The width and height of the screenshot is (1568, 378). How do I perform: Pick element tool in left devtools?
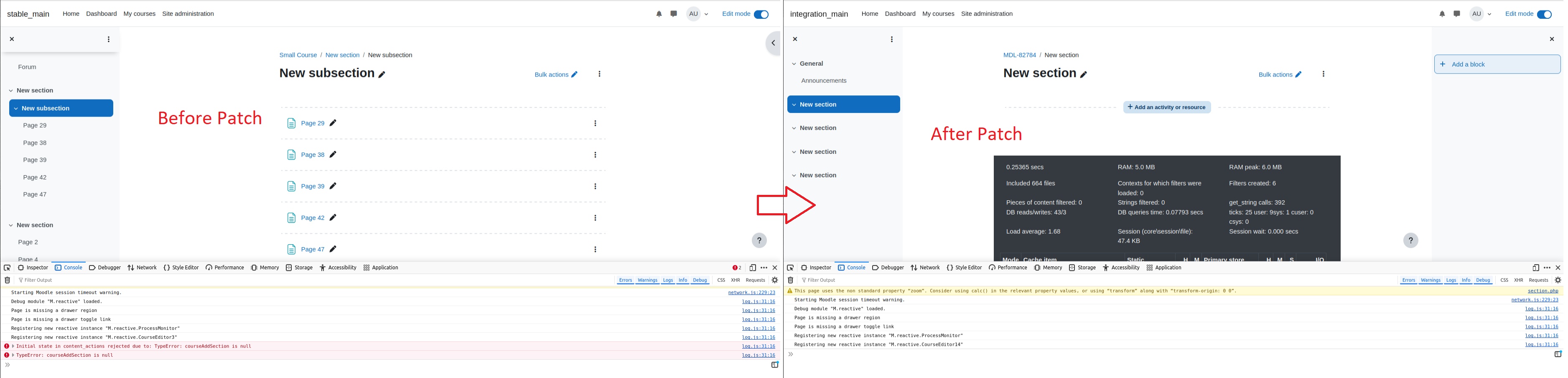[x=7, y=268]
